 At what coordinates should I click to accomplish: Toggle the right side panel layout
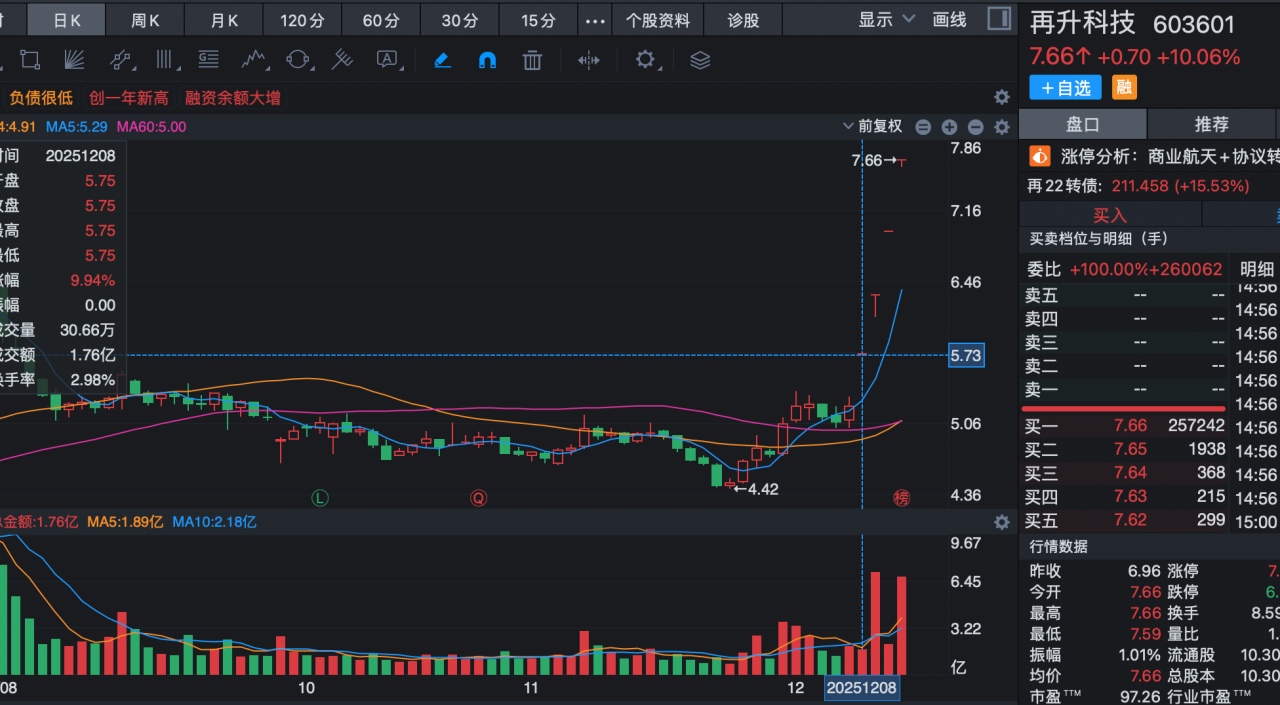tap(998, 19)
